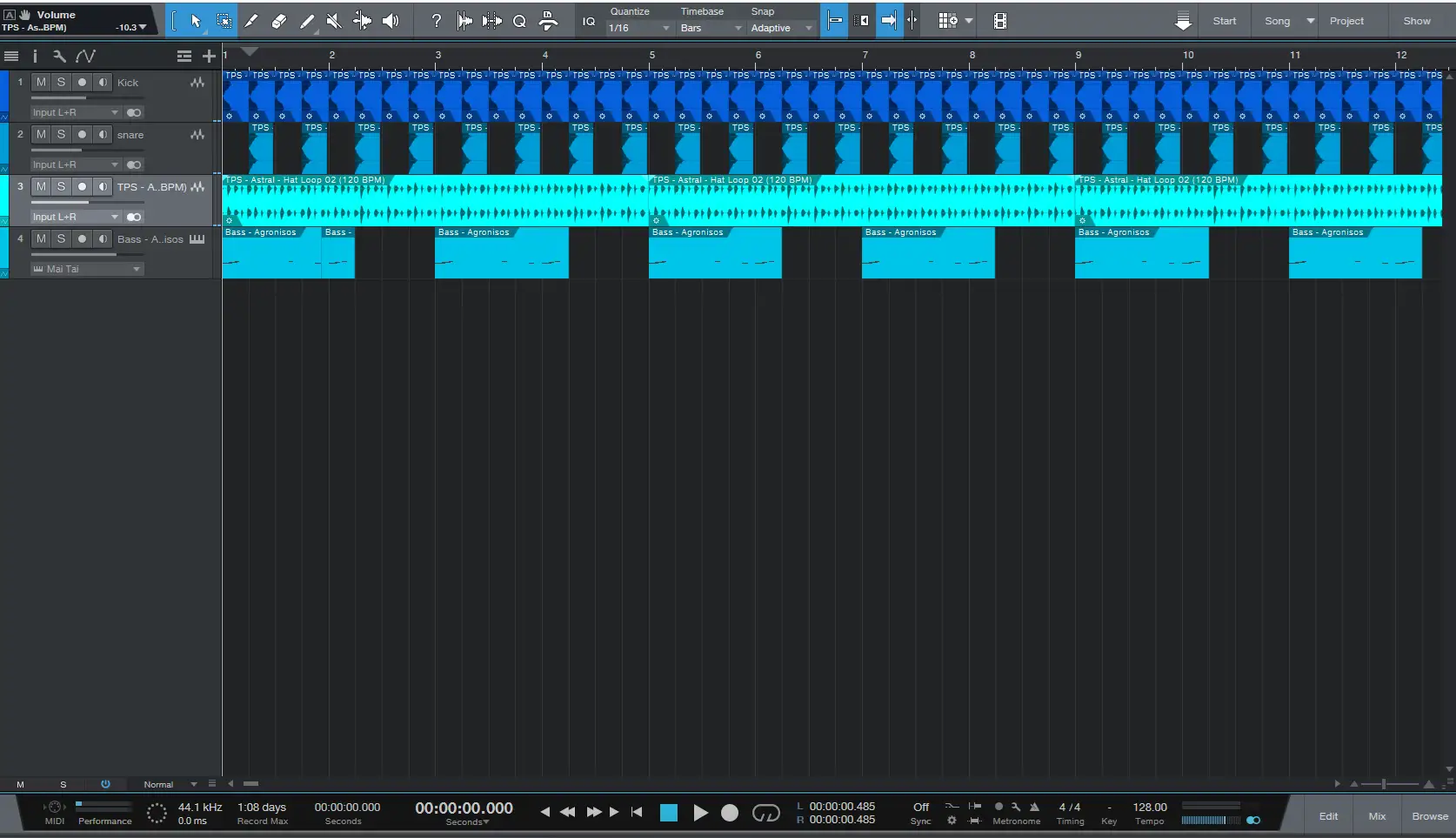This screenshot has width=1456, height=838.
Task: Click the Project button
Action: [1346, 21]
